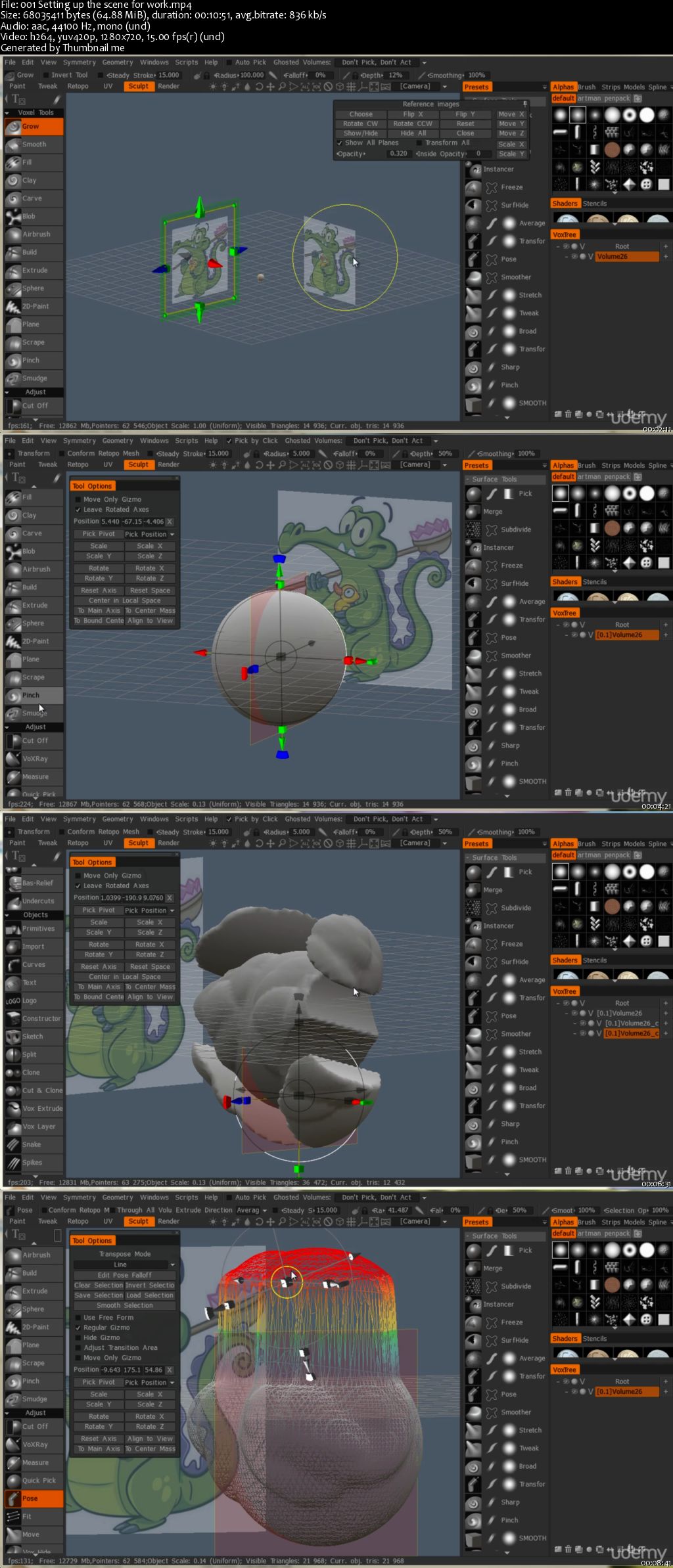Viewport: 673px width, 1568px height.
Task: Toggle visibility eye of Volume26 in Grow frame
Action: [x=574, y=257]
